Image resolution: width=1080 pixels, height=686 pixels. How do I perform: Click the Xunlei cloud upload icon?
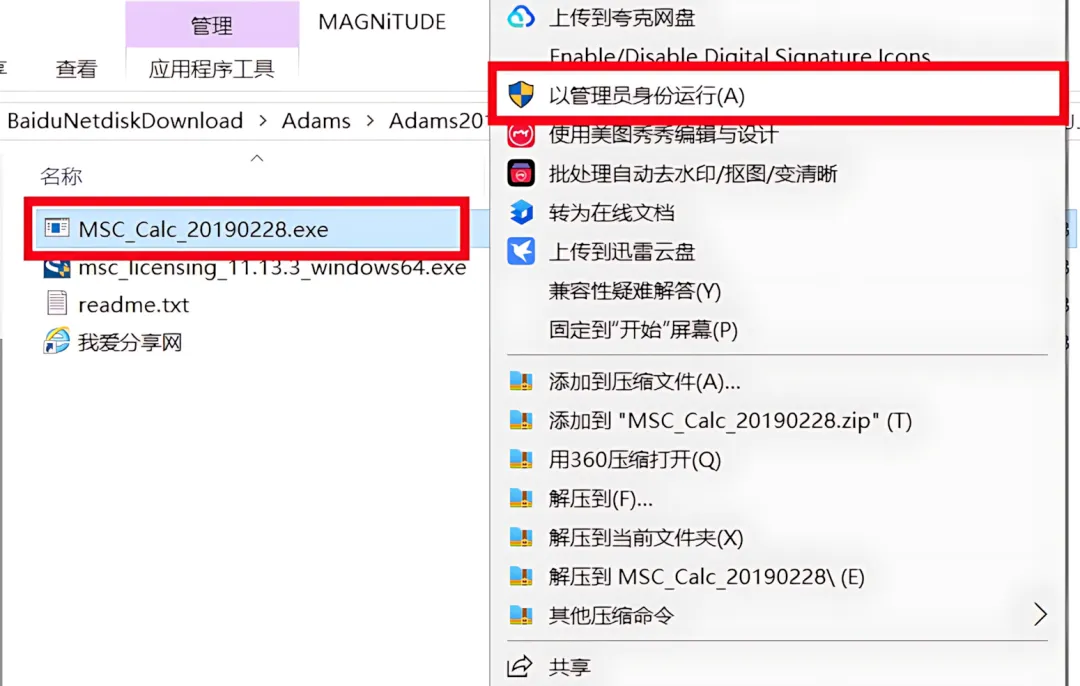pos(521,251)
